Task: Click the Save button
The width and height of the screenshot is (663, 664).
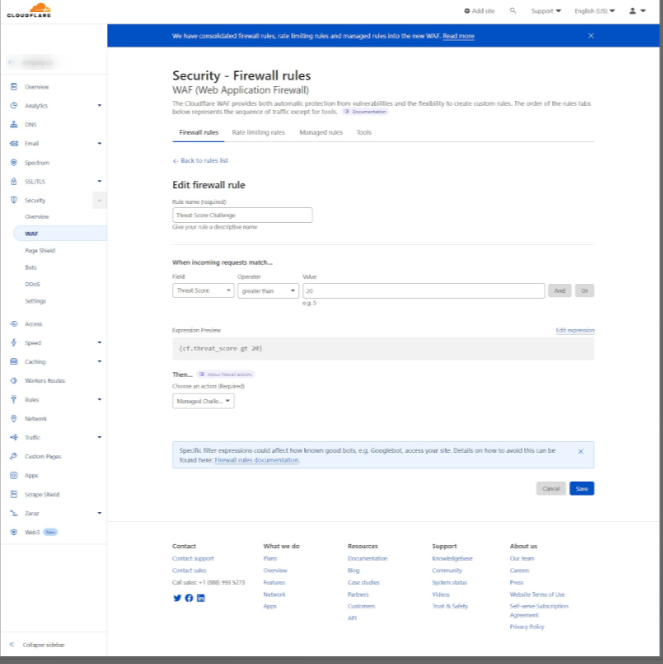Action: (582, 488)
